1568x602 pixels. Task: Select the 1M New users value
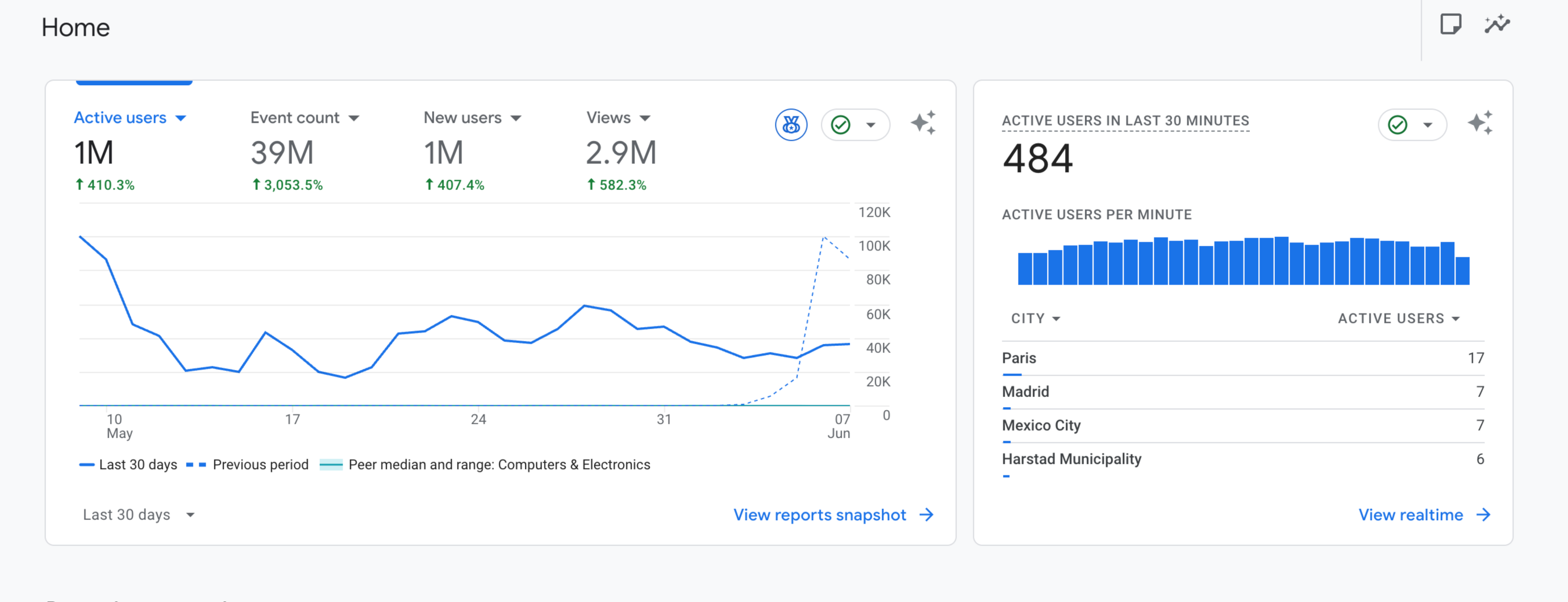point(443,153)
